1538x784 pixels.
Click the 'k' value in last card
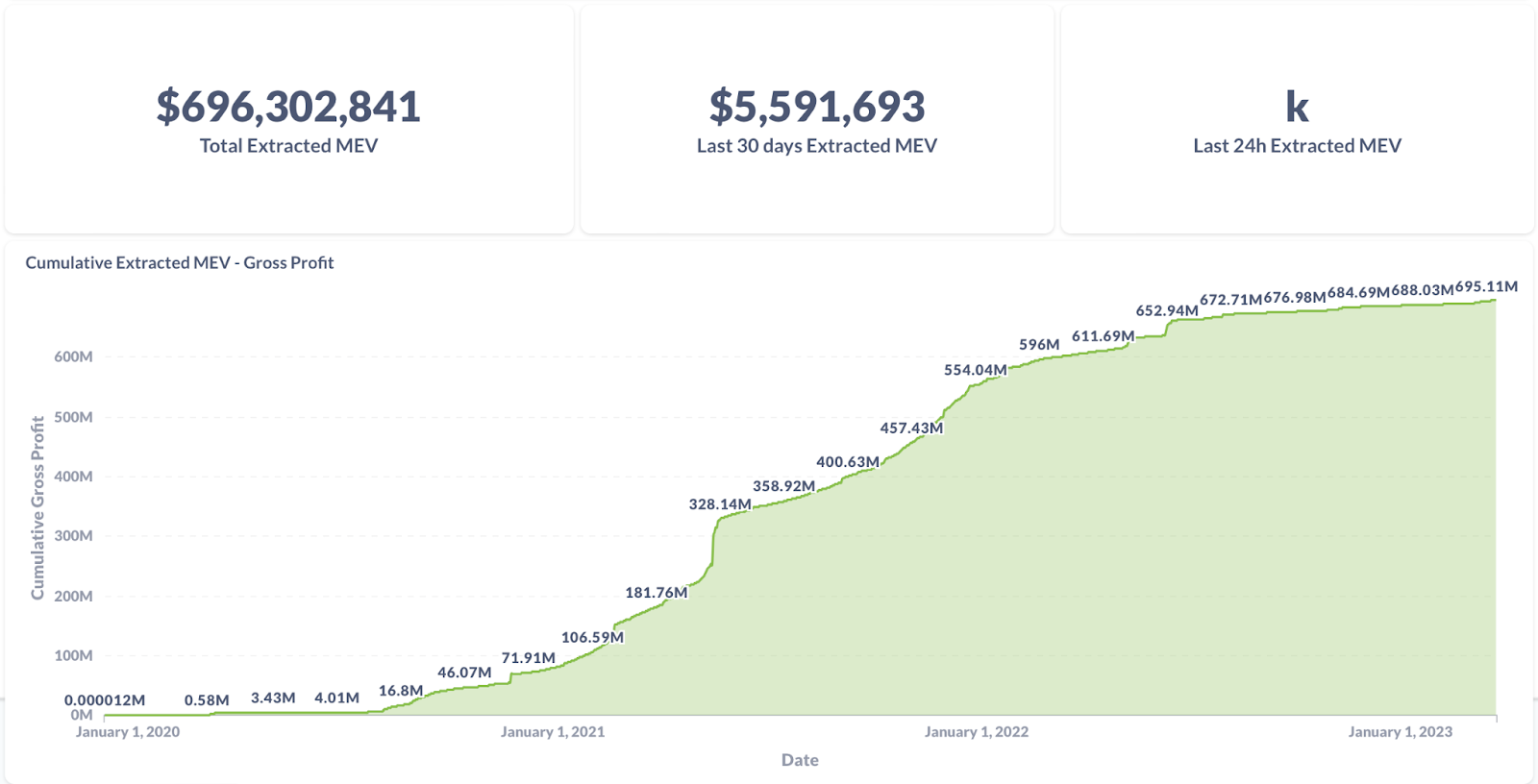pyautogui.click(x=1298, y=107)
